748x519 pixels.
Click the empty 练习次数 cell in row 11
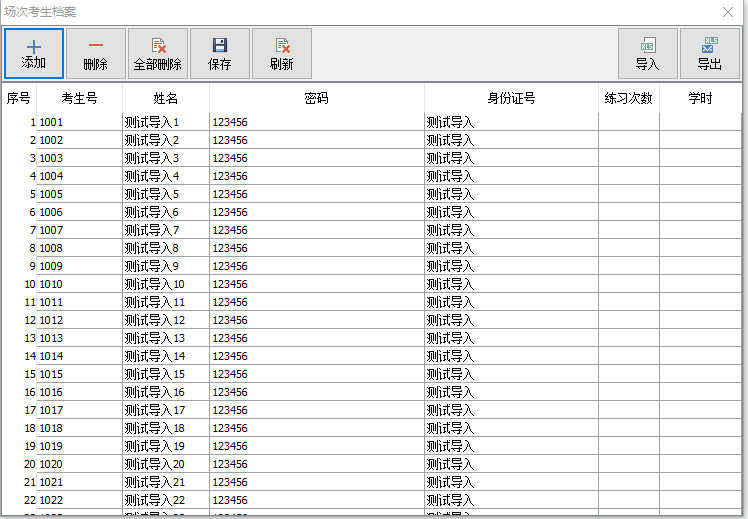pos(629,302)
